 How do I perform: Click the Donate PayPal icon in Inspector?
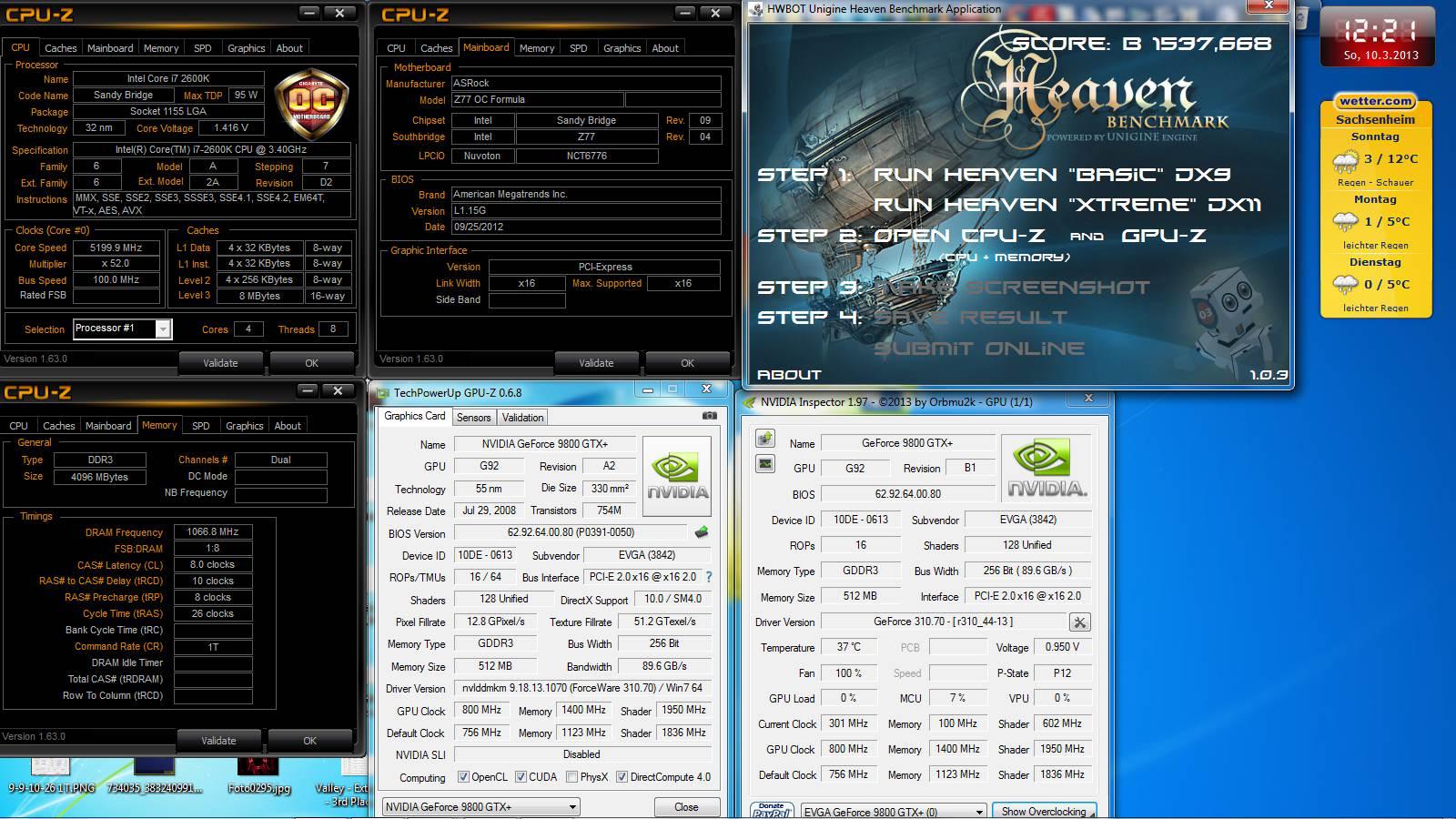pos(772,810)
